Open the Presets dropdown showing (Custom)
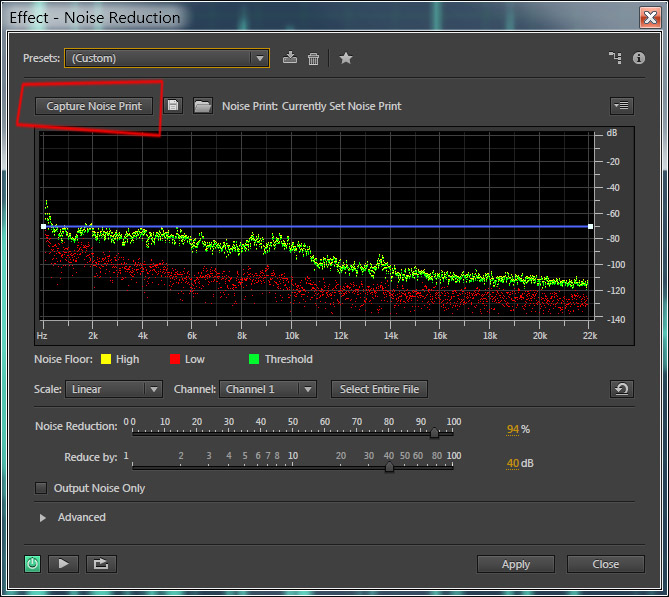The image size is (669, 597). 167,58
